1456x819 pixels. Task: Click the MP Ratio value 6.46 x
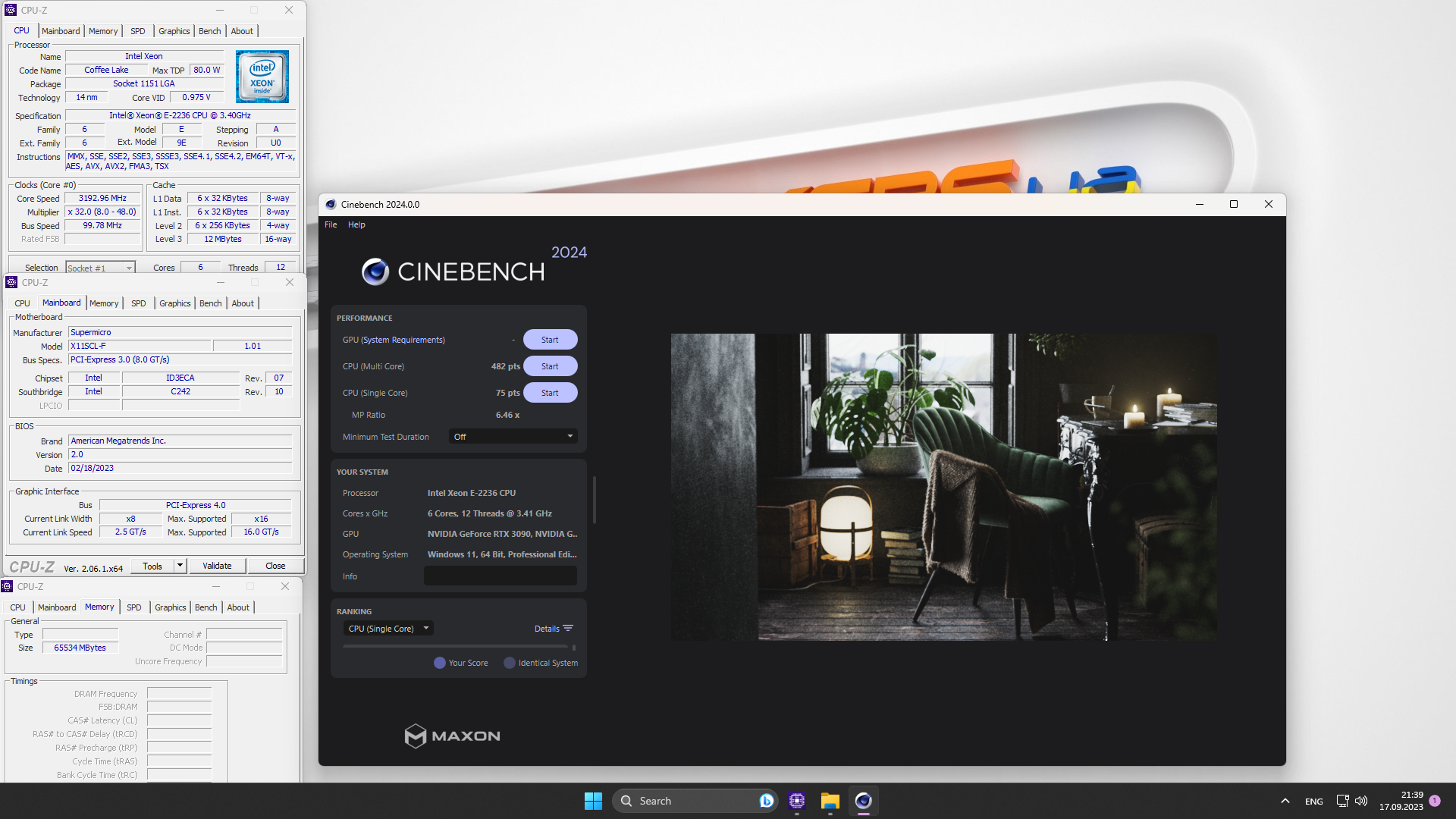tap(507, 415)
